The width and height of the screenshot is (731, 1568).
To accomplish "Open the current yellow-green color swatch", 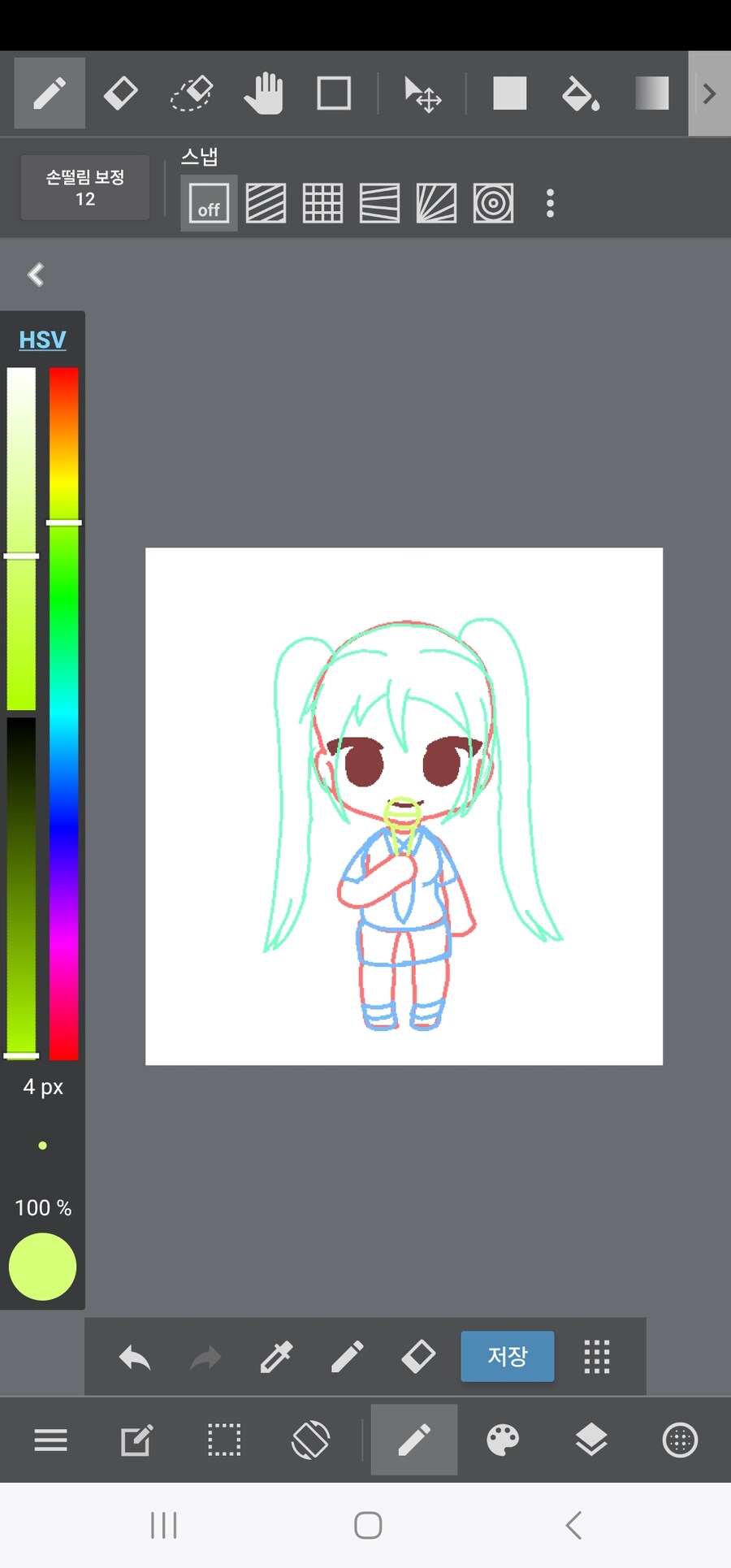I will [x=42, y=1267].
